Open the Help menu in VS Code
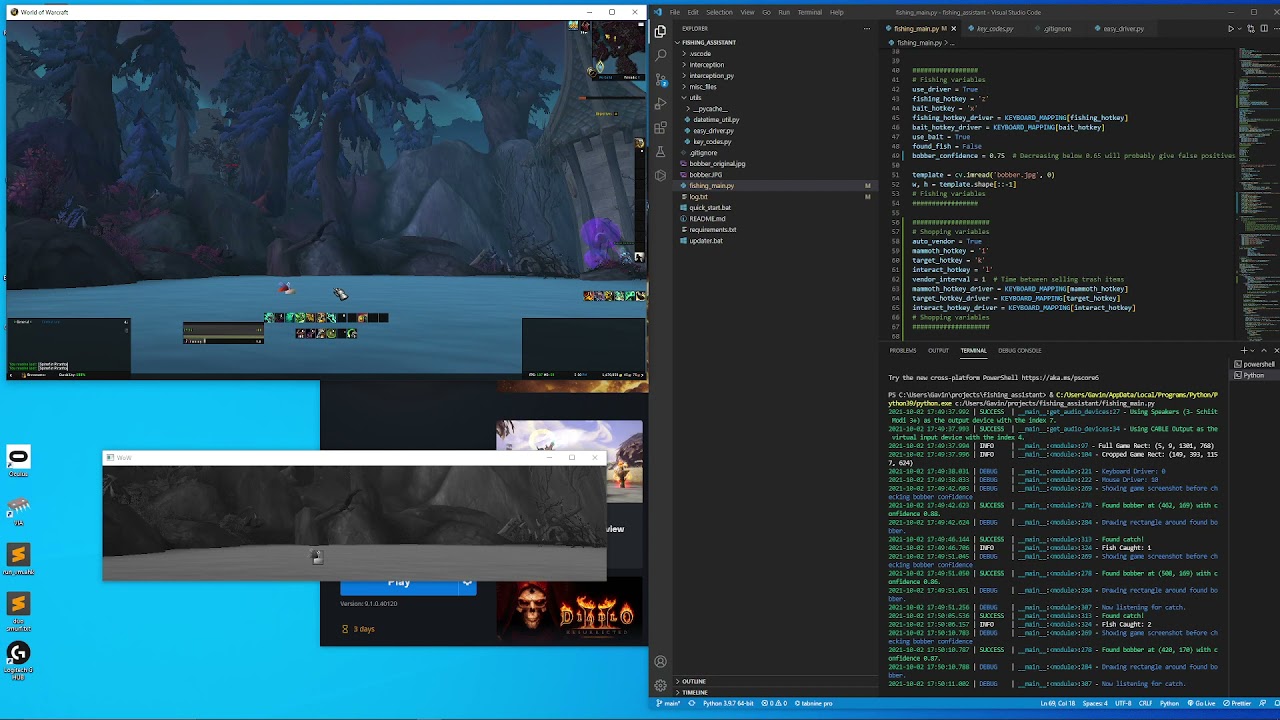This screenshot has height=720, width=1280. point(837,12)
